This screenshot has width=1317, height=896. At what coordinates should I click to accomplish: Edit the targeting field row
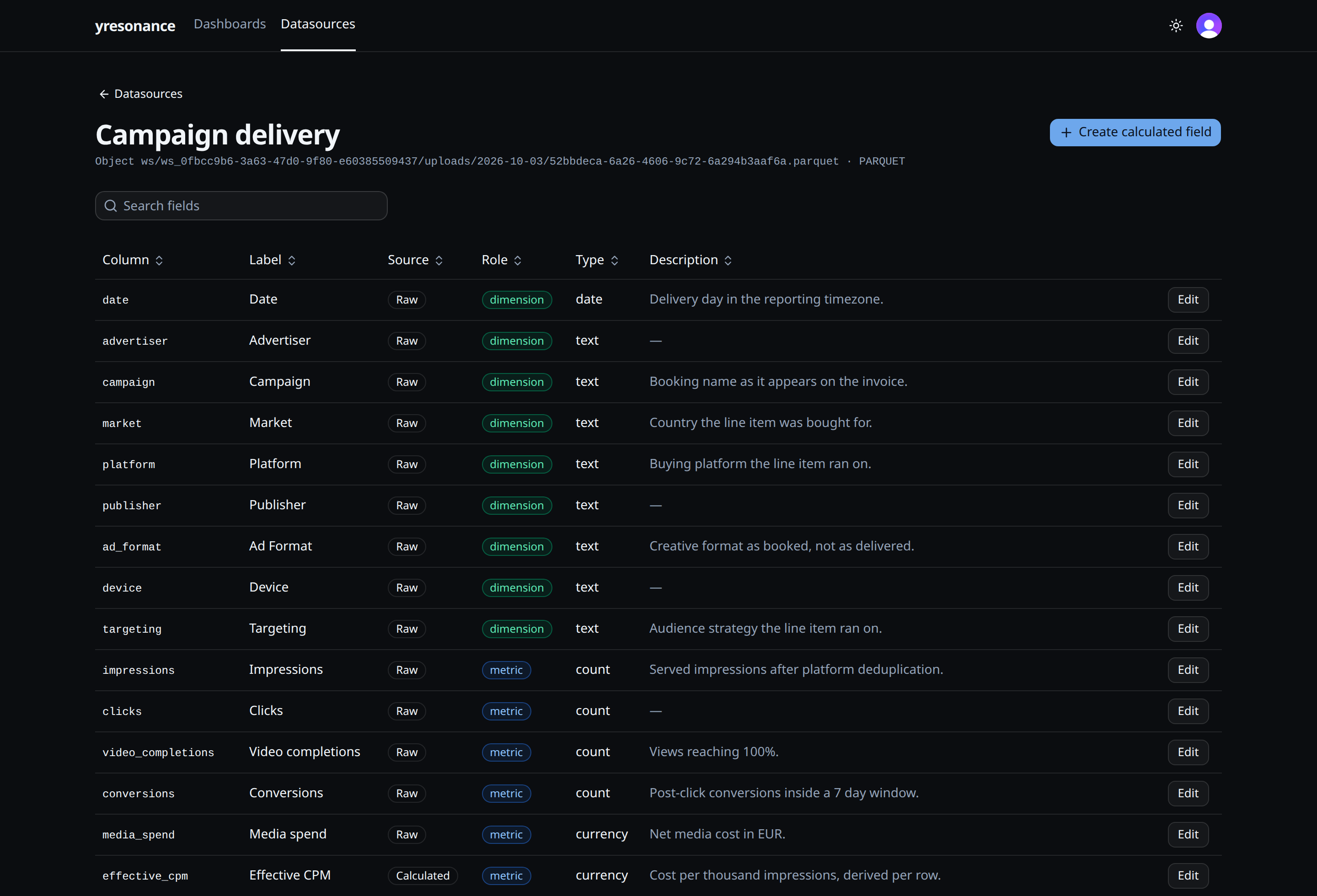(1188, 629)
